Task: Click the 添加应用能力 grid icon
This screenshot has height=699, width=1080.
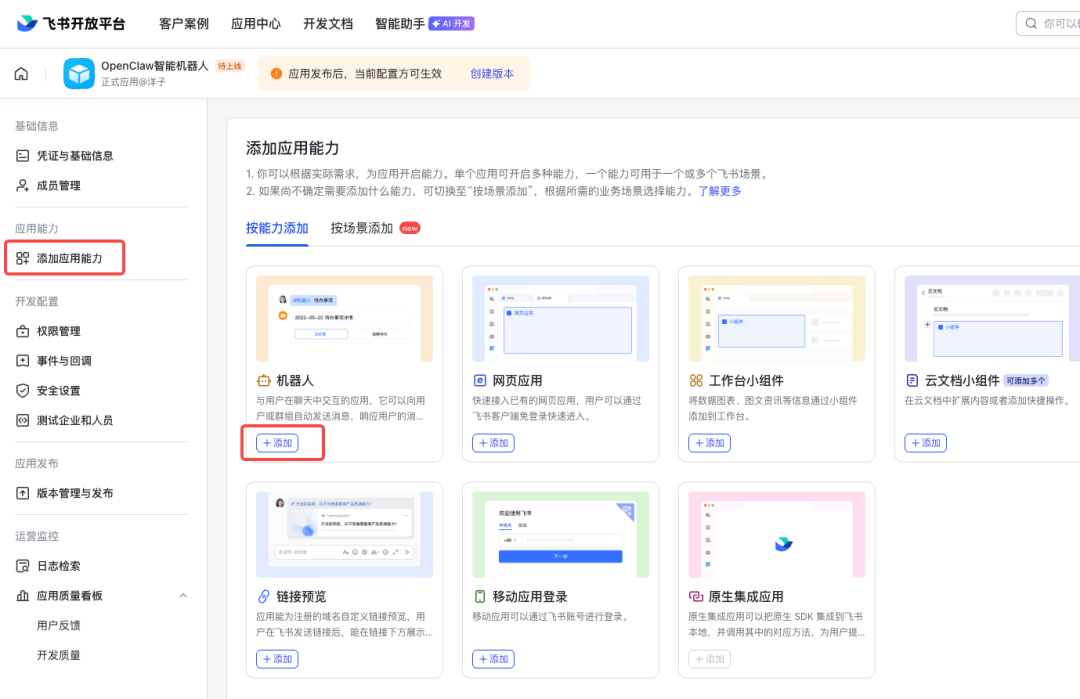Action: (x=23, y=258)
